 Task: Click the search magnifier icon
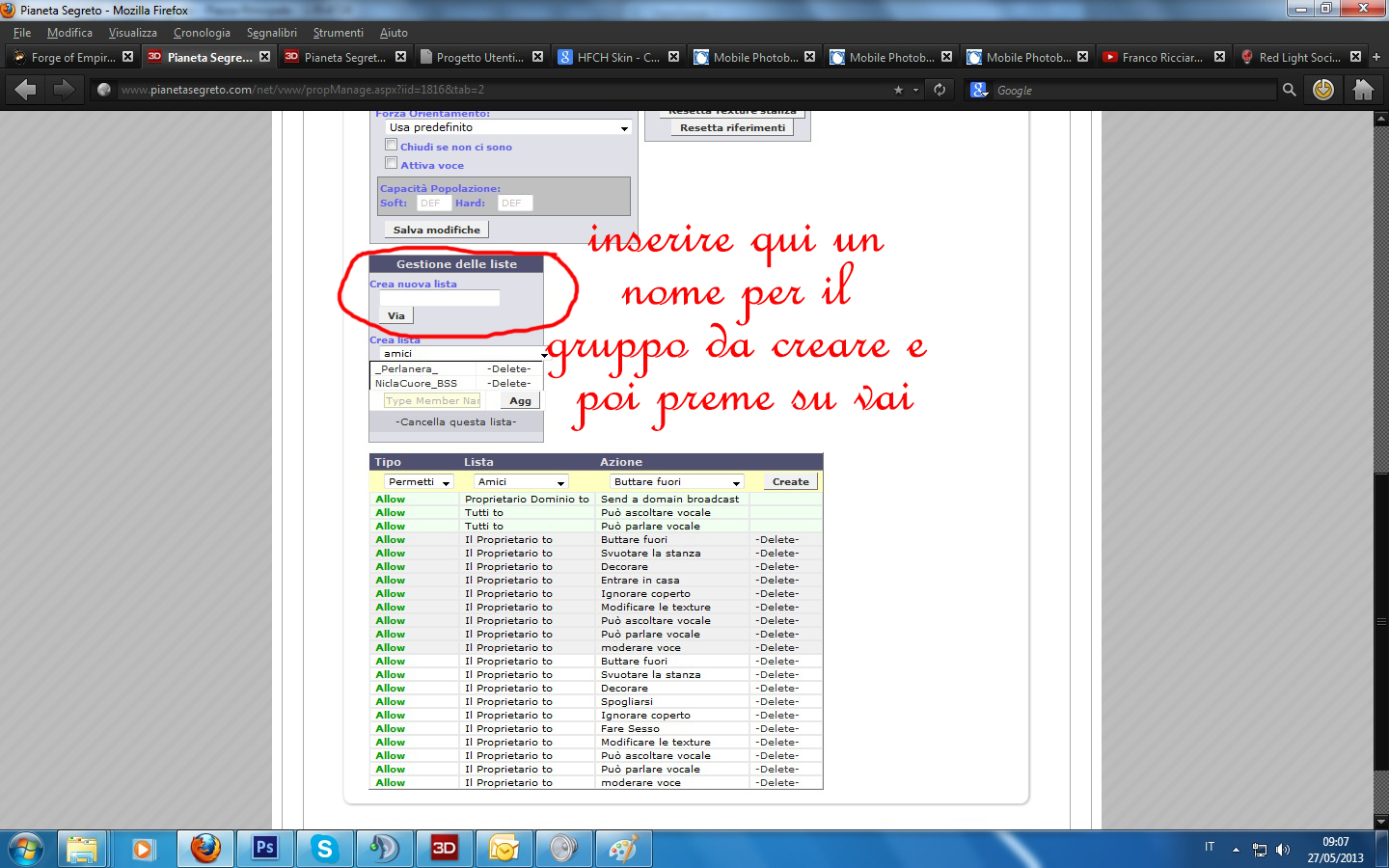click(x=1289, y=90)
